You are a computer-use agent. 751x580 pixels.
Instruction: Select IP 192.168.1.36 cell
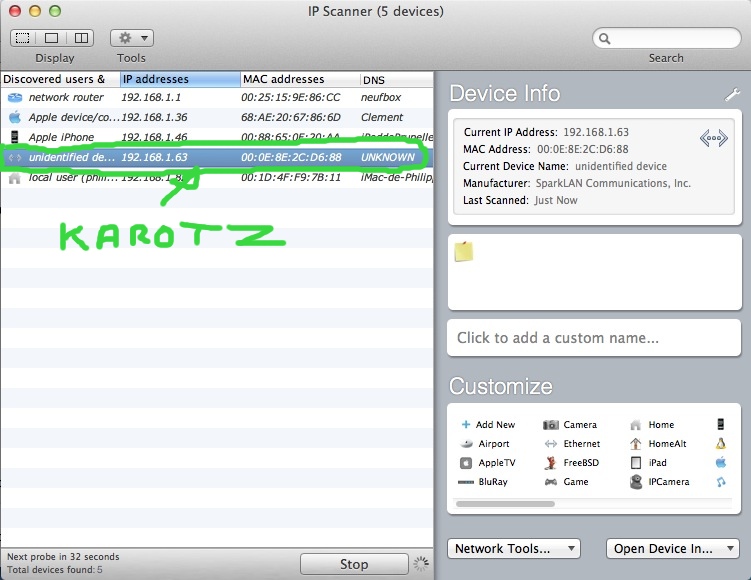(154, 117)
